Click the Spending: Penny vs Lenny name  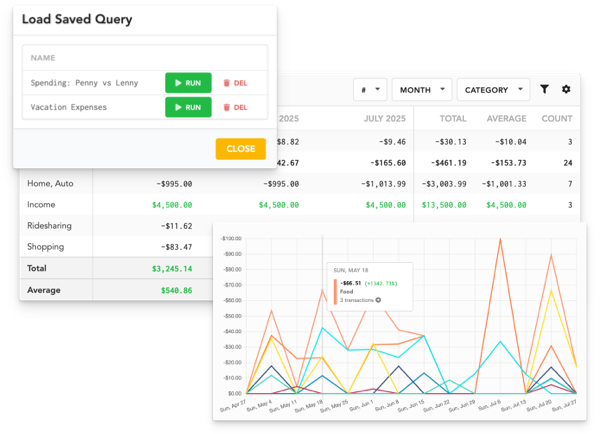pos(84,83)
